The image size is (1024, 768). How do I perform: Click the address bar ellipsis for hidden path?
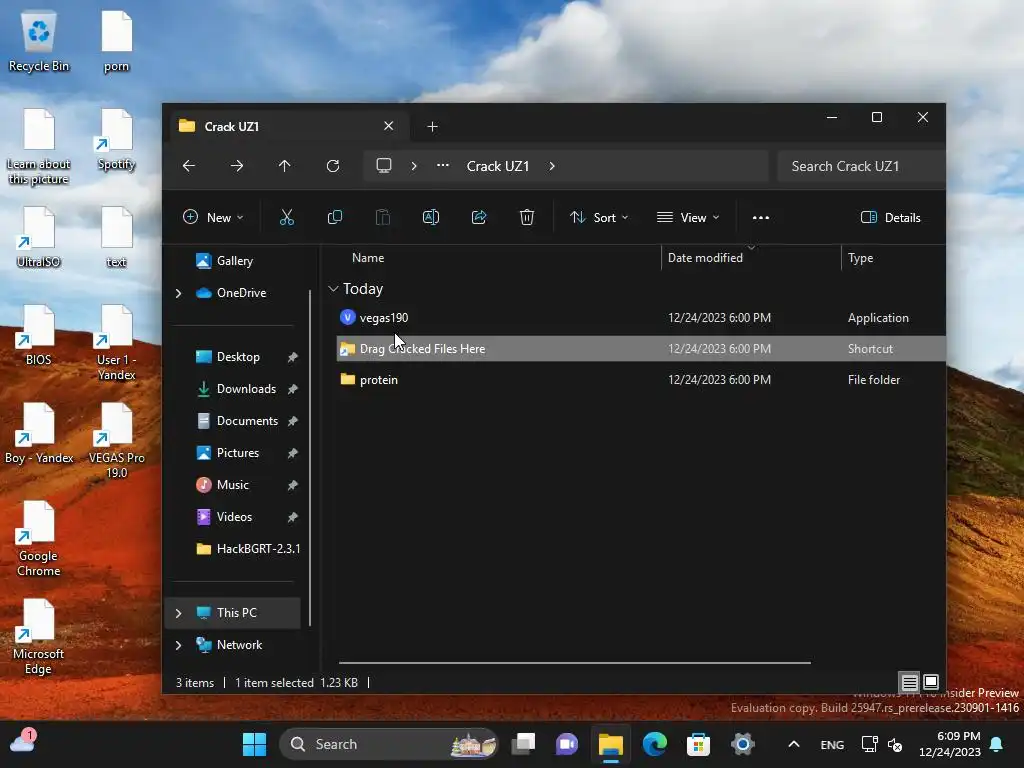click(x=443, y=166)
